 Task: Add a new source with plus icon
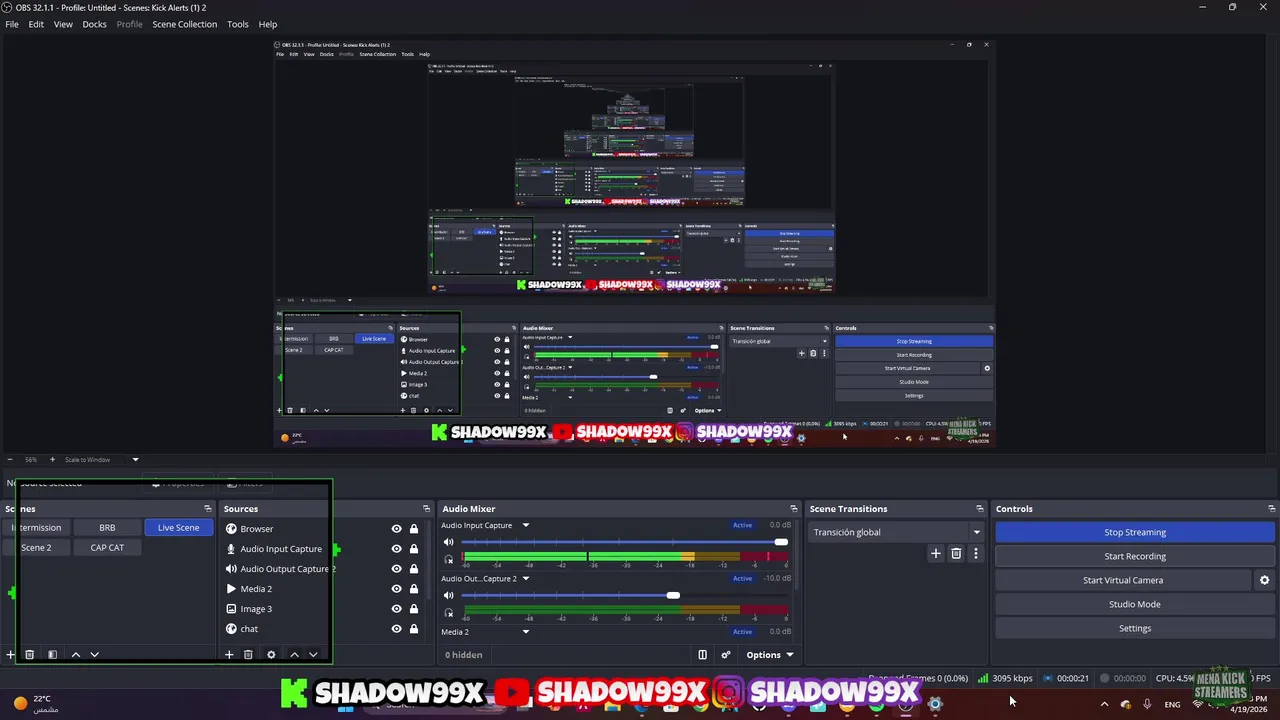(x=229, y=655)
